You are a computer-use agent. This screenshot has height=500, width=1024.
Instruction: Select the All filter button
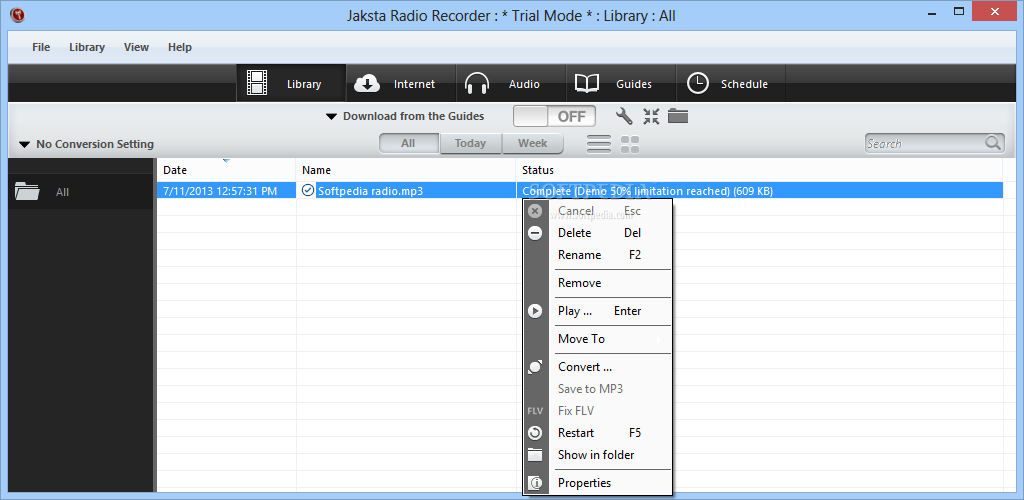point(409,144)
